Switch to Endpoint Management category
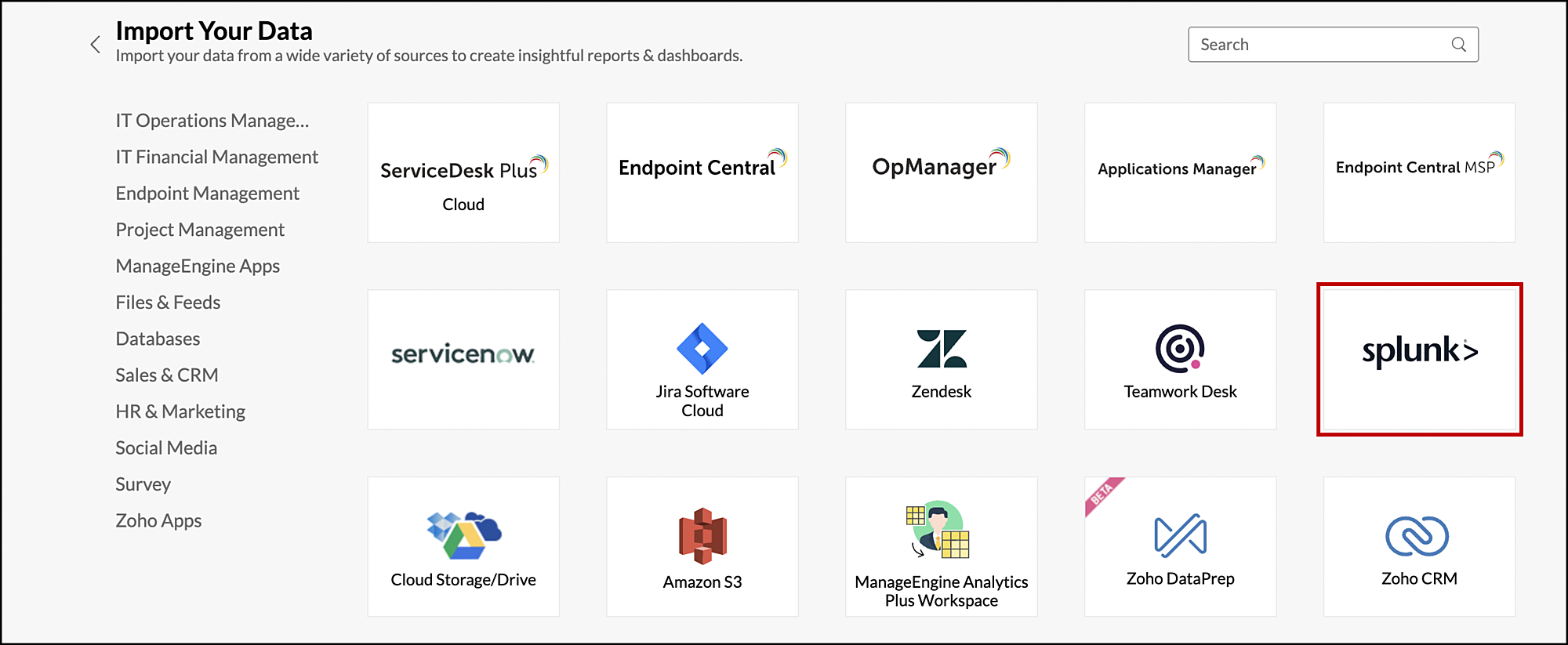 (208, 194)
